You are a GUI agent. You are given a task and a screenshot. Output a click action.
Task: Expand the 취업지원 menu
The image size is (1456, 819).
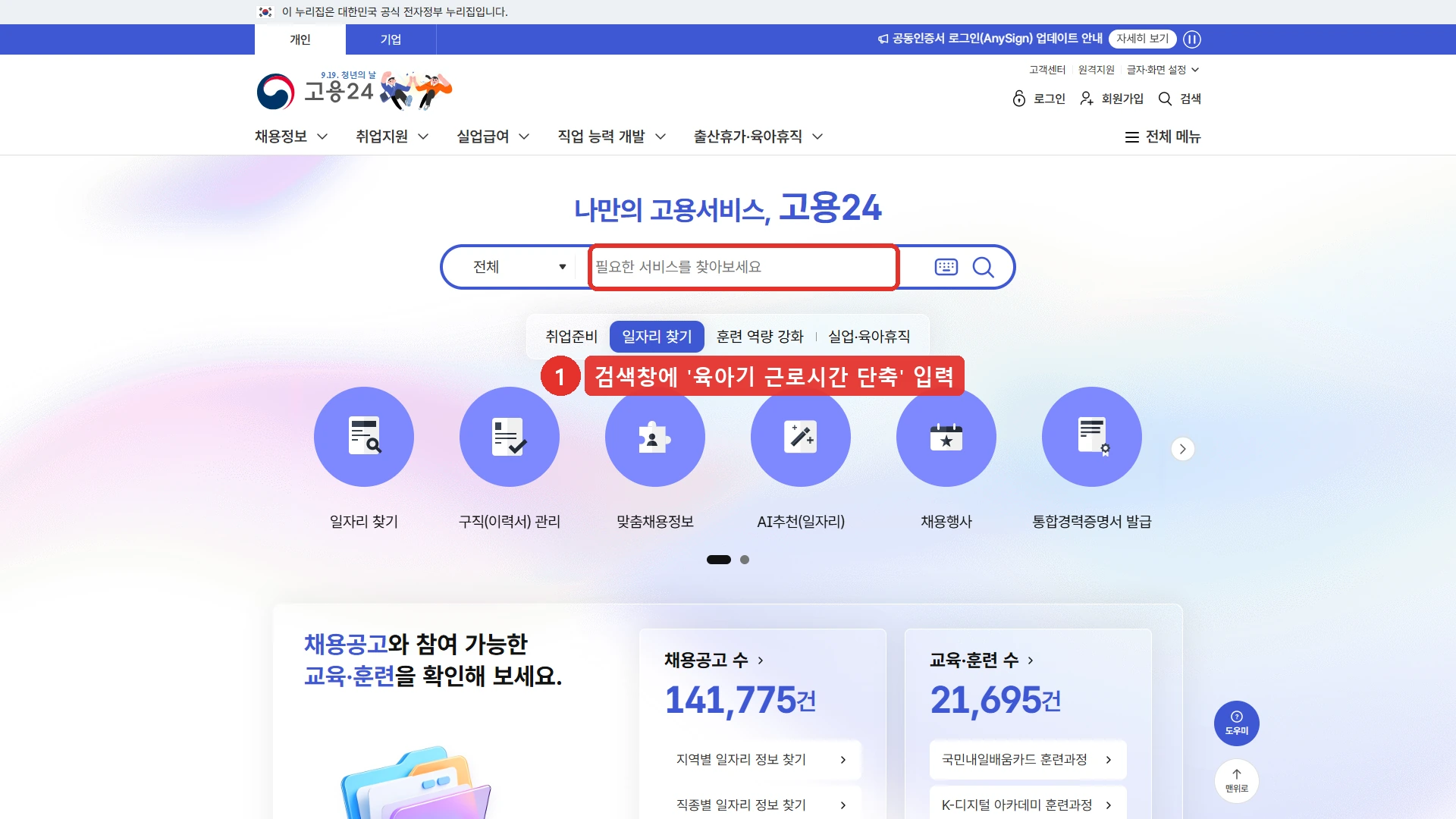click(392, 136)
